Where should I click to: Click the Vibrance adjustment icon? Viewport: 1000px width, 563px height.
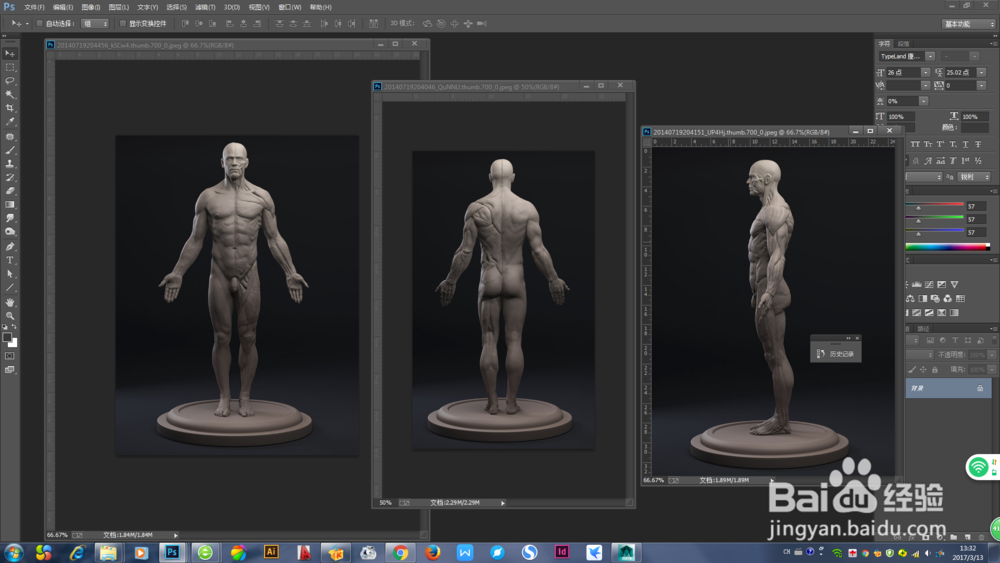coord(954,284)
